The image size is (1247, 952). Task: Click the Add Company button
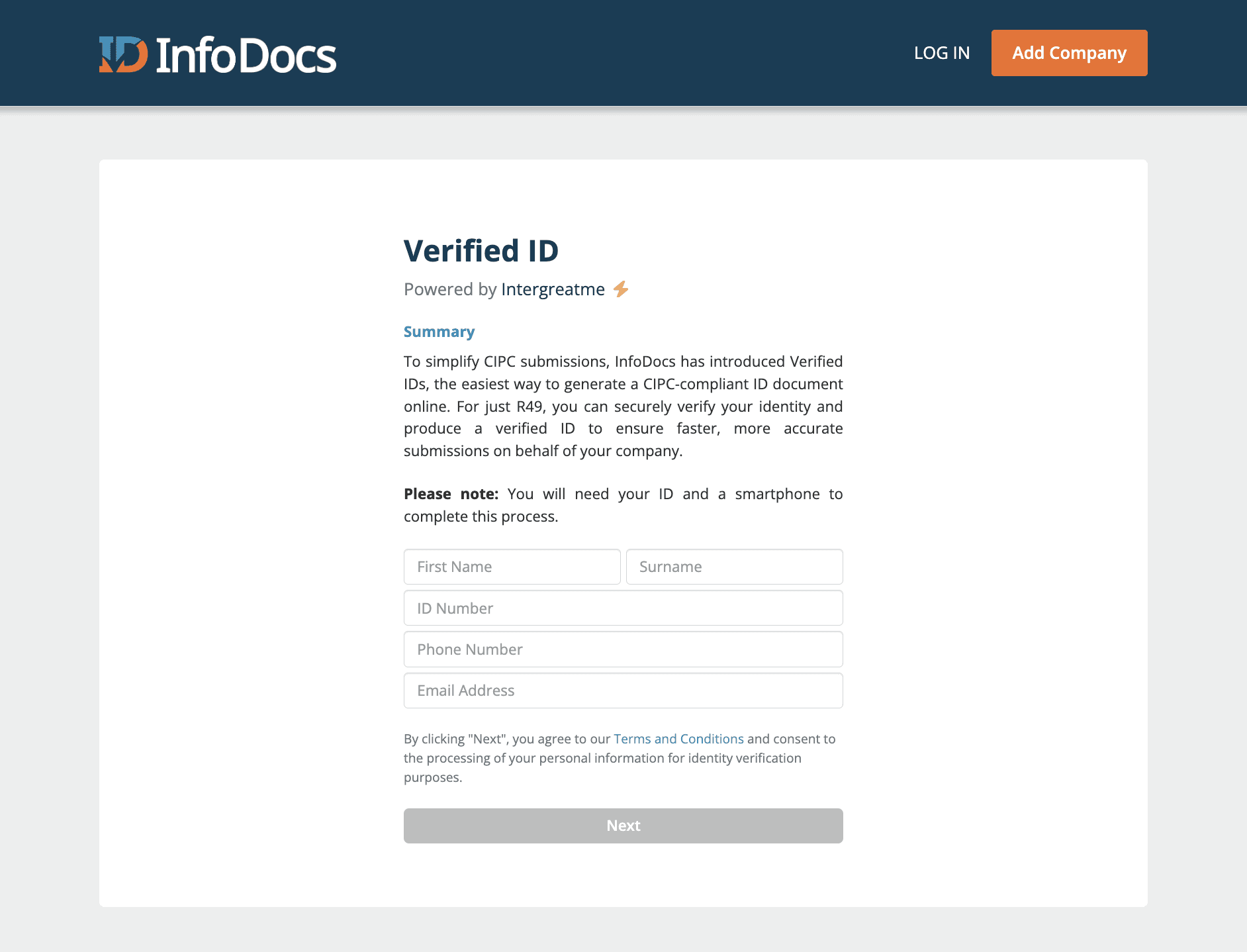point(1069,53)
